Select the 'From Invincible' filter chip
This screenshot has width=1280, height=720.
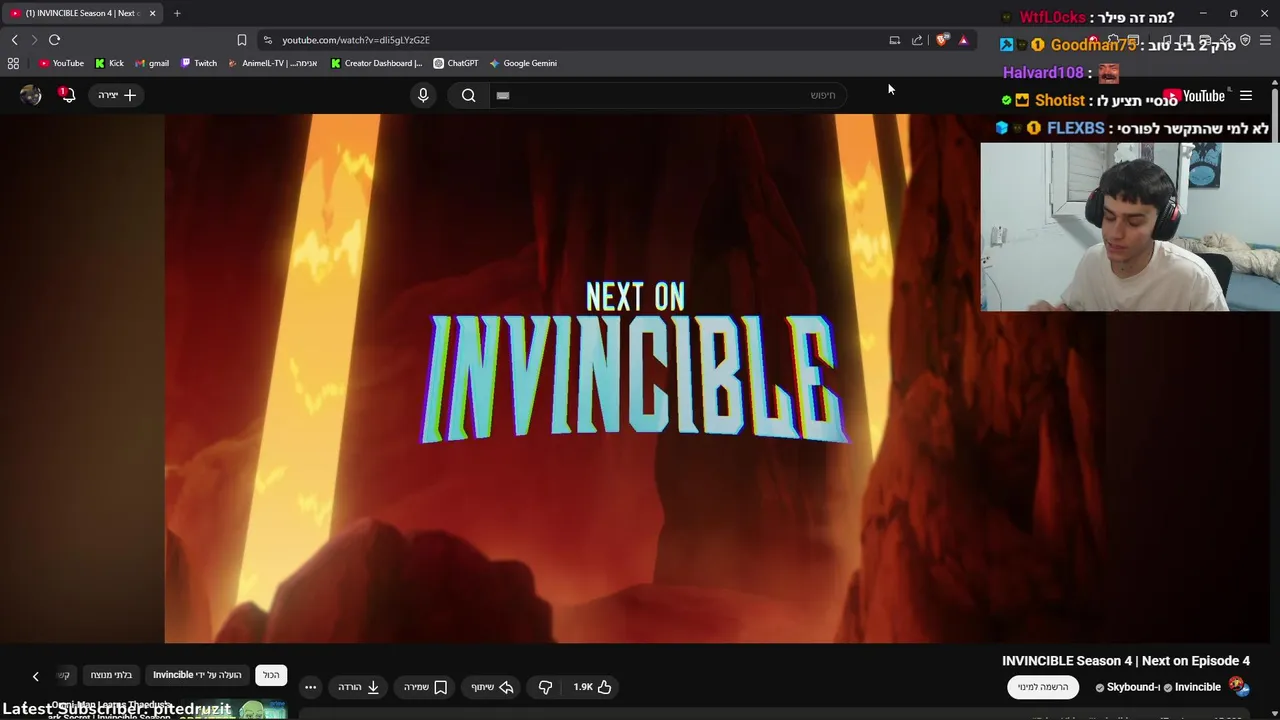pos(197,675)
